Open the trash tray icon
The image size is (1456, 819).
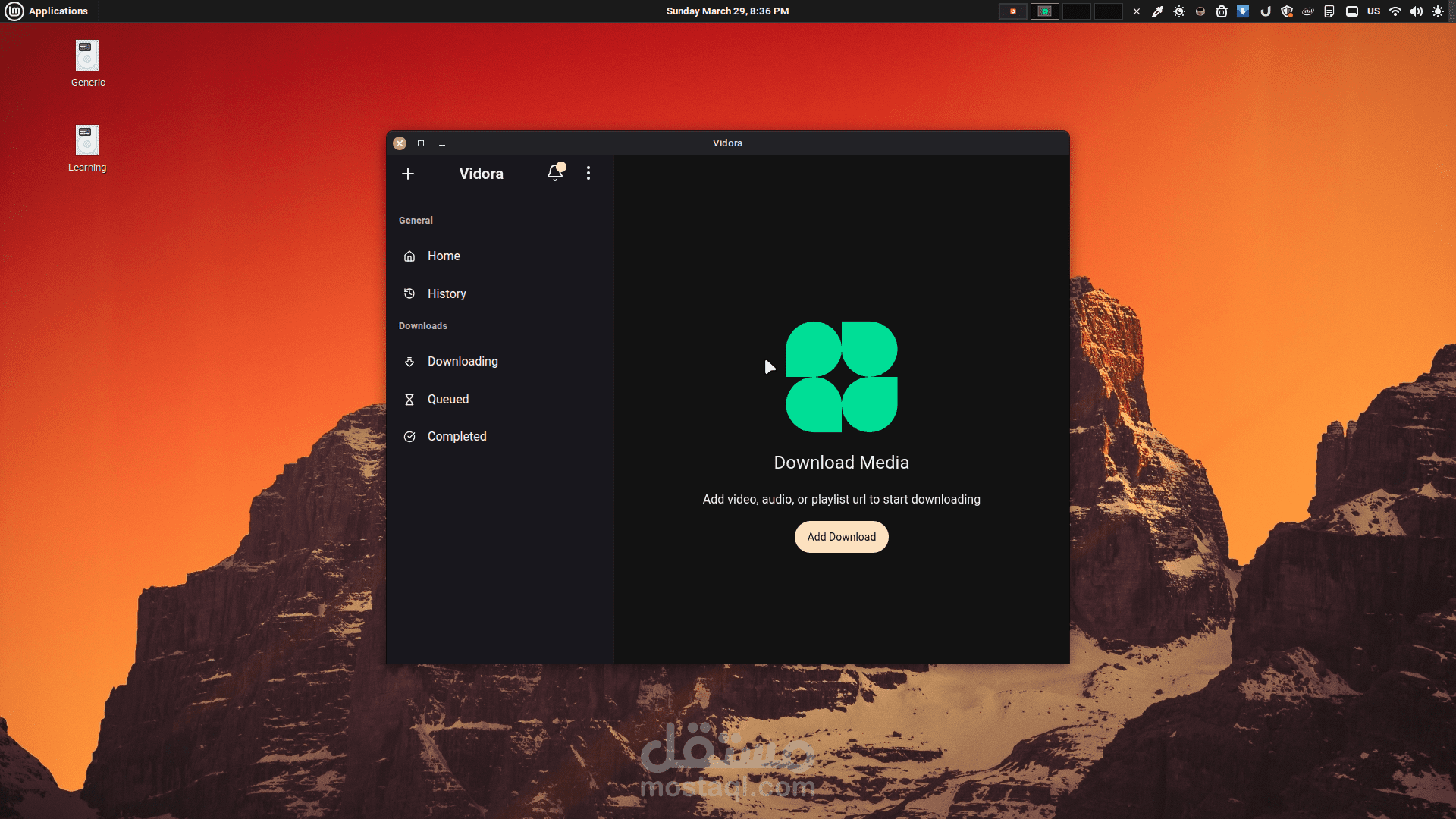[1222, 11]
